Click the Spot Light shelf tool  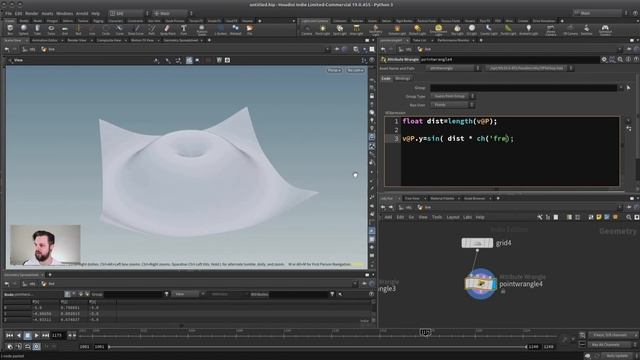(x=340, y=30)
